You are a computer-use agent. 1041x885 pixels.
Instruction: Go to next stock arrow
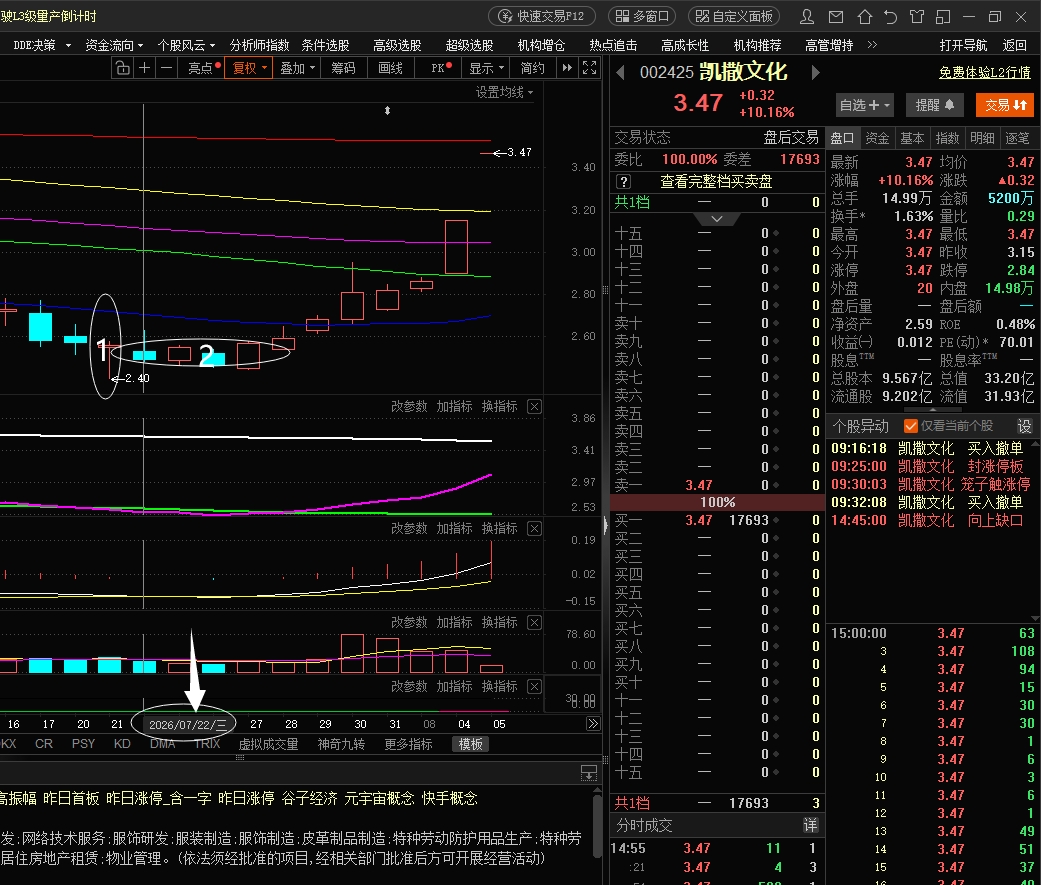point(815,72)
